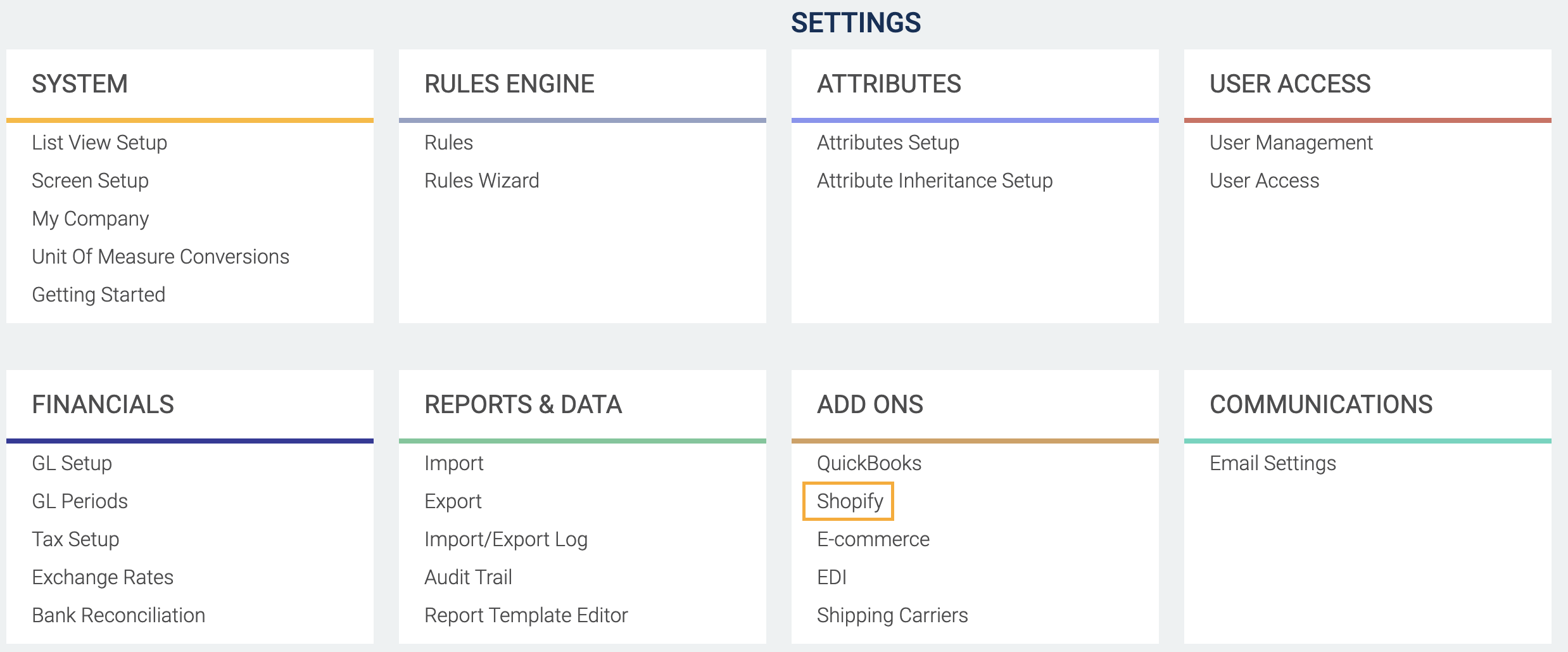Open Attribute Inheritance Setup
1568x652 pixels.
pos(935,181)
